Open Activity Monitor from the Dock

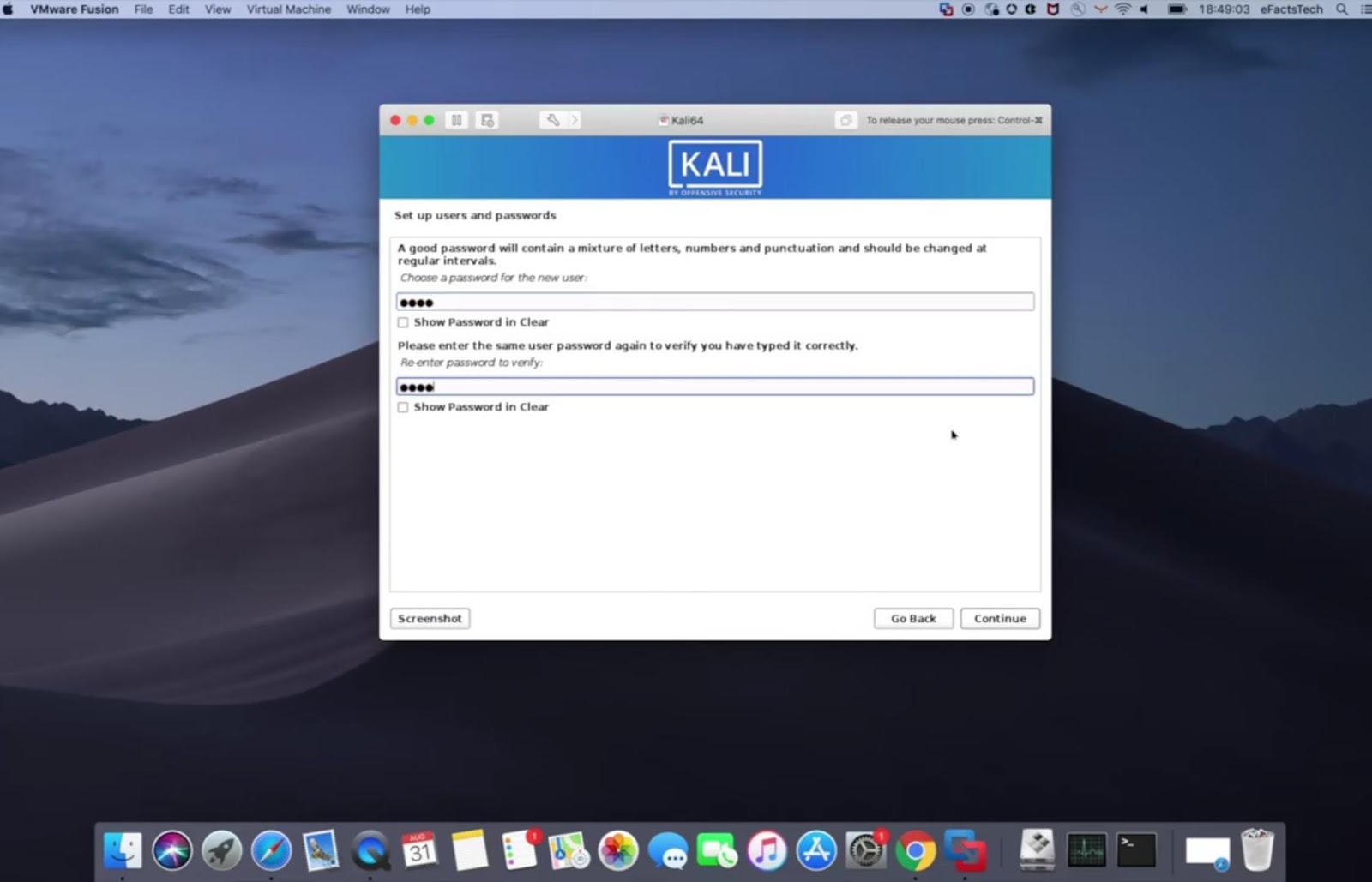coord(1086,850)
